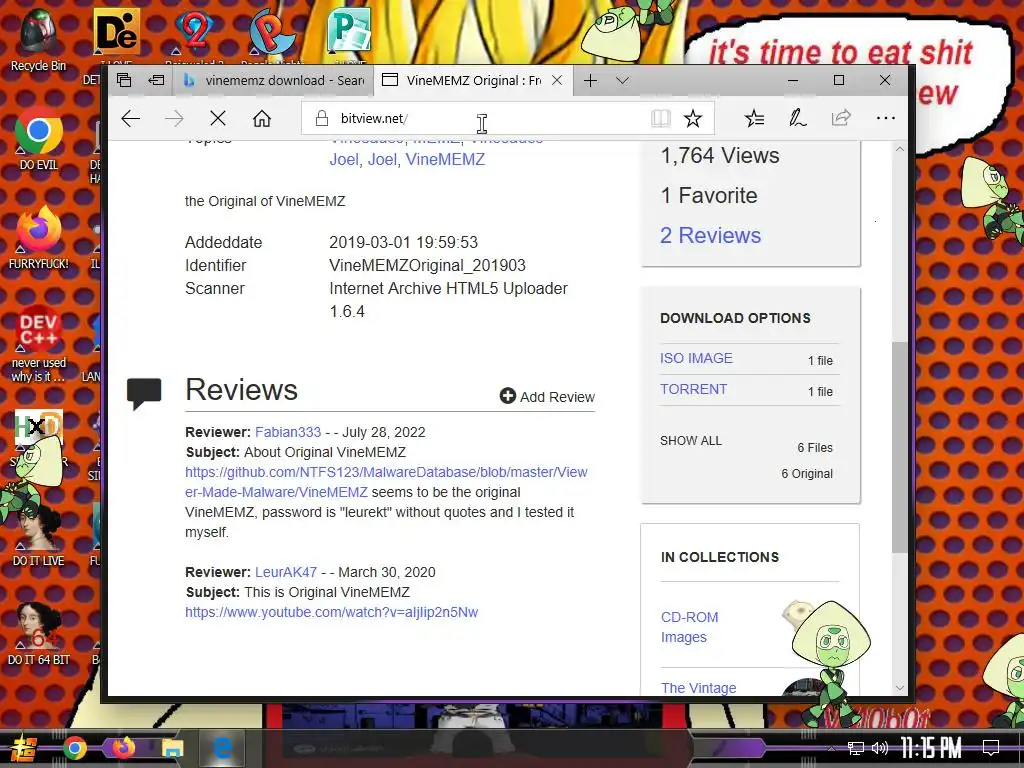Screen dimensions: 1024x768
Task: Open File Explorer from the taskbar
Action: tap(172, 749)
